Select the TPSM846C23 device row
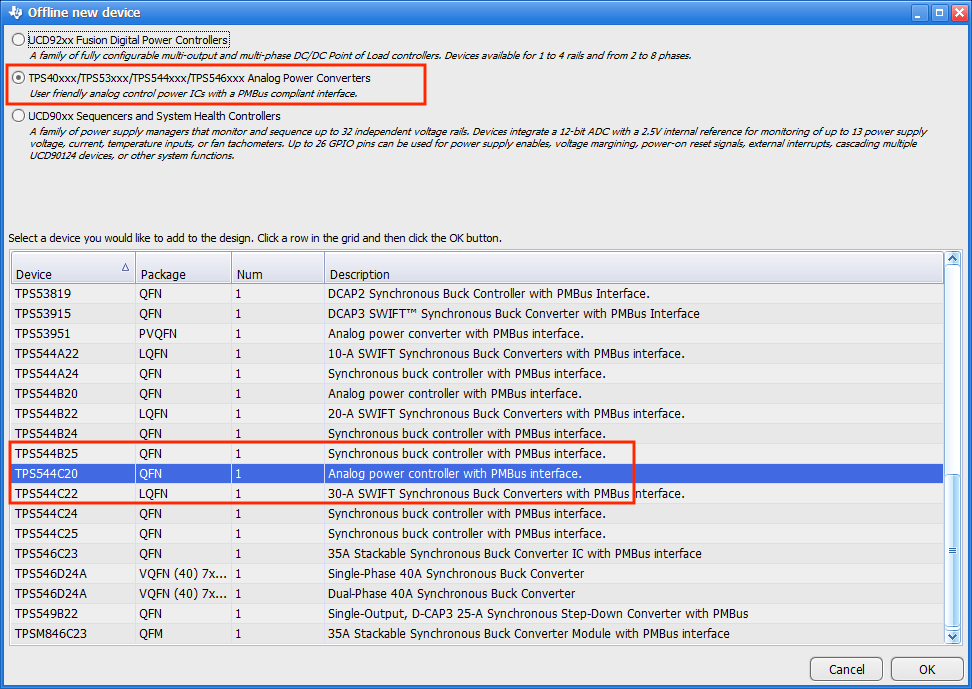 477,633
